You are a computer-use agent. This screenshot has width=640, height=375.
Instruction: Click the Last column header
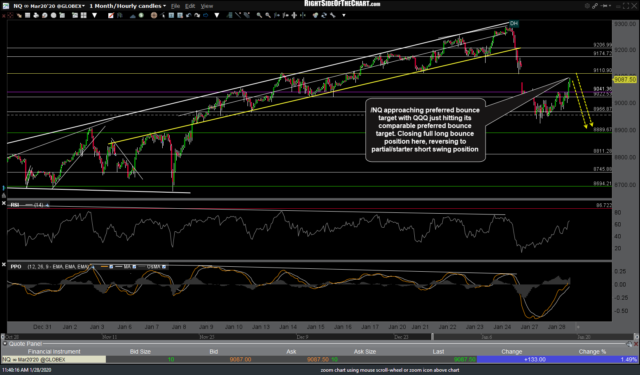438,351
